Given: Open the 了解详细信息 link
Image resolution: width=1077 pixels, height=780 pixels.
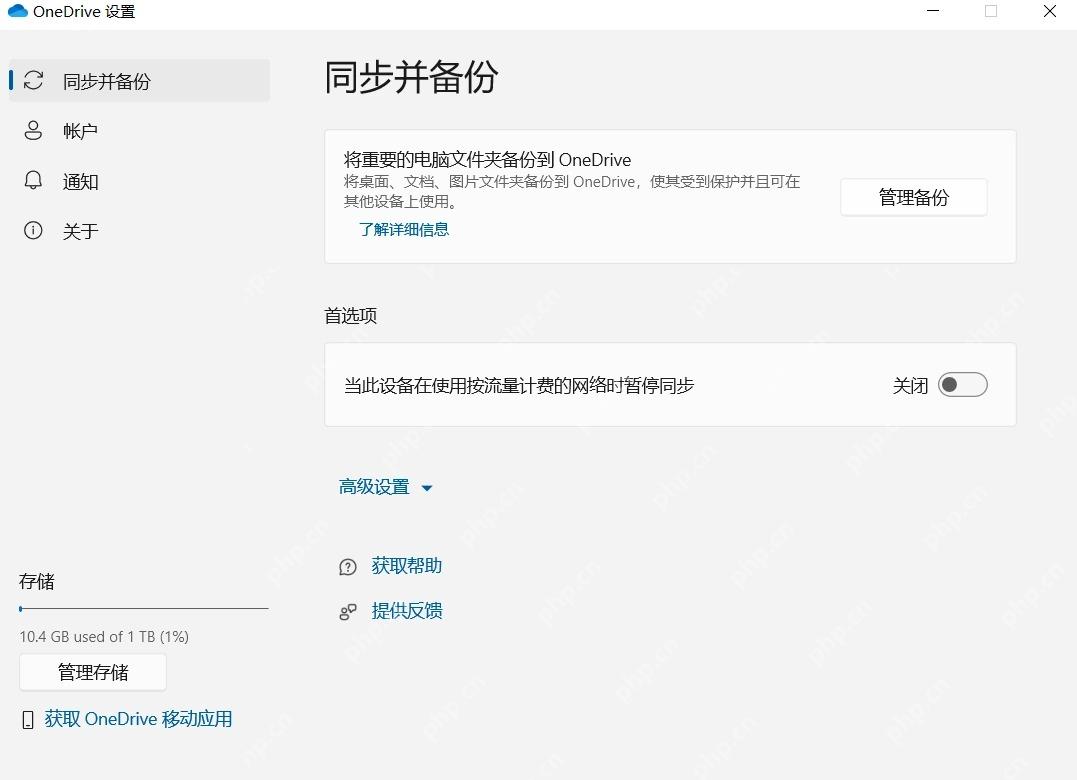Looking at the screenshot, I should [404, 229].
